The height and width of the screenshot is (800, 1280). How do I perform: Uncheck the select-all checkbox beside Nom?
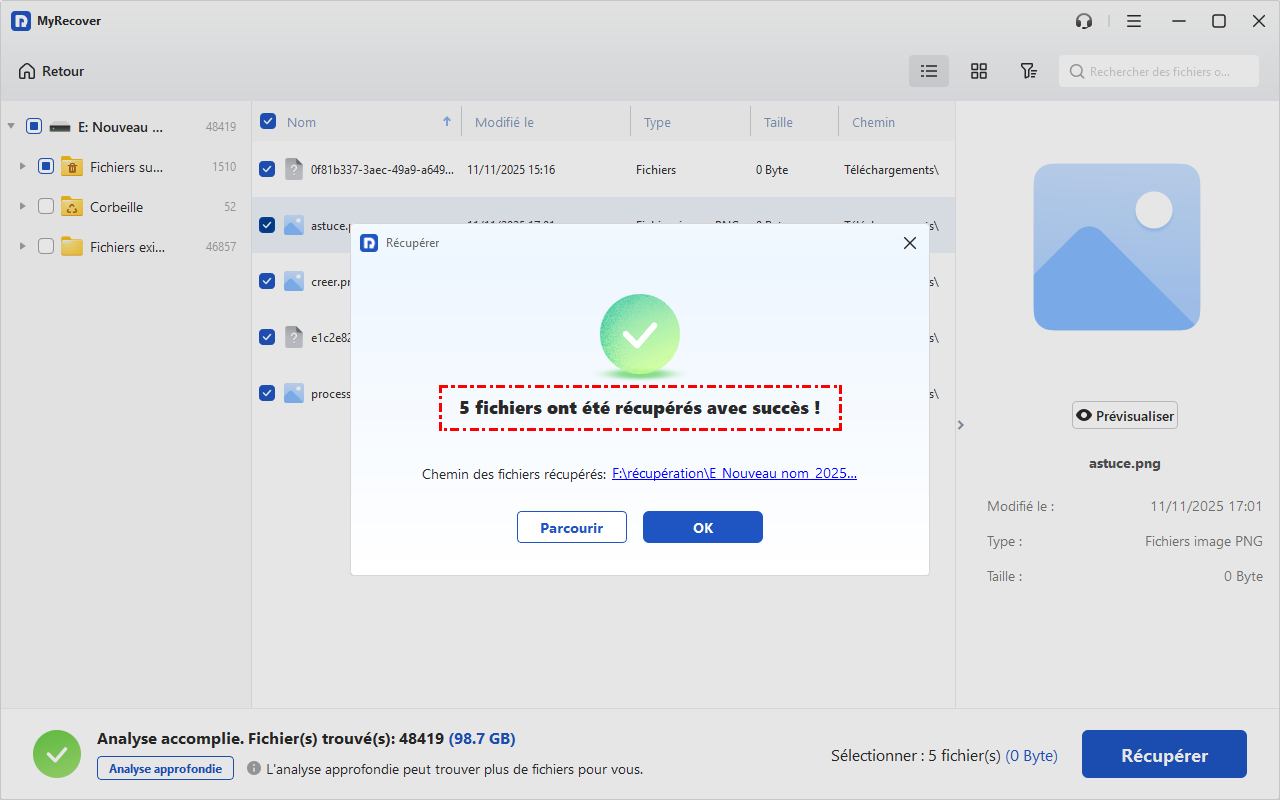coord(268,122)
